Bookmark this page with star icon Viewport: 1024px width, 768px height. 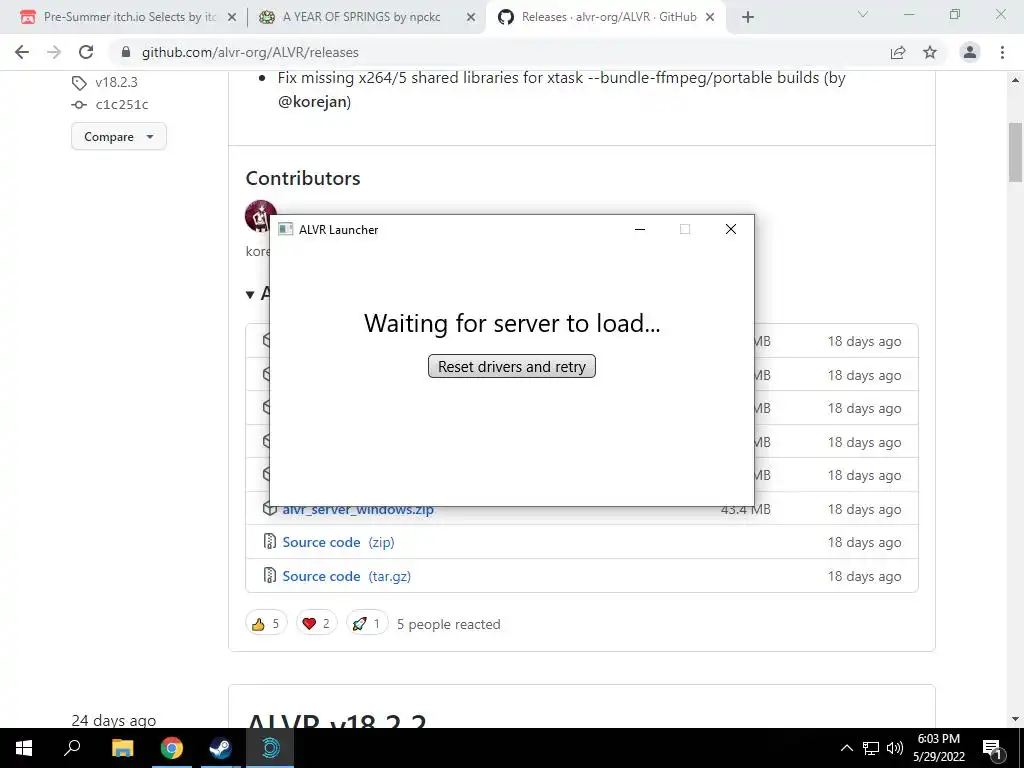(930, 52)
